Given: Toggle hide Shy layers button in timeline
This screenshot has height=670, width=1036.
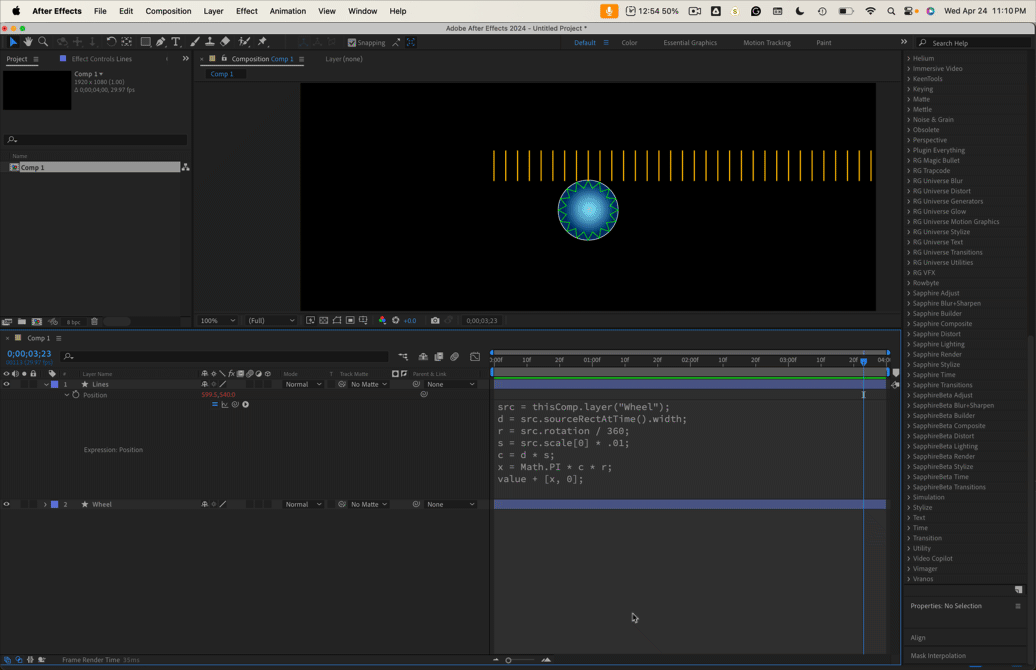Looking at the screenshot, I should [423, 357].
